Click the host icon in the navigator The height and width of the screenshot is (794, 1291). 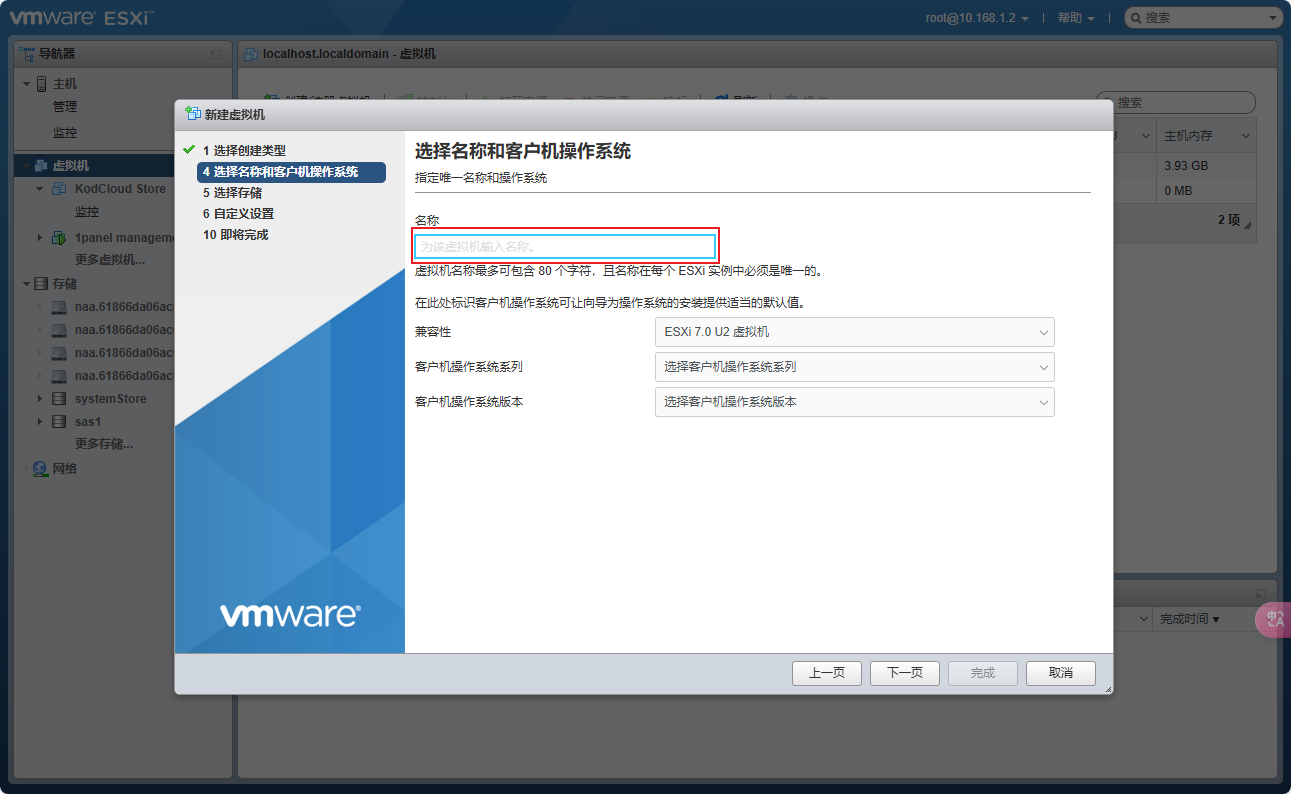click(42, 84)
